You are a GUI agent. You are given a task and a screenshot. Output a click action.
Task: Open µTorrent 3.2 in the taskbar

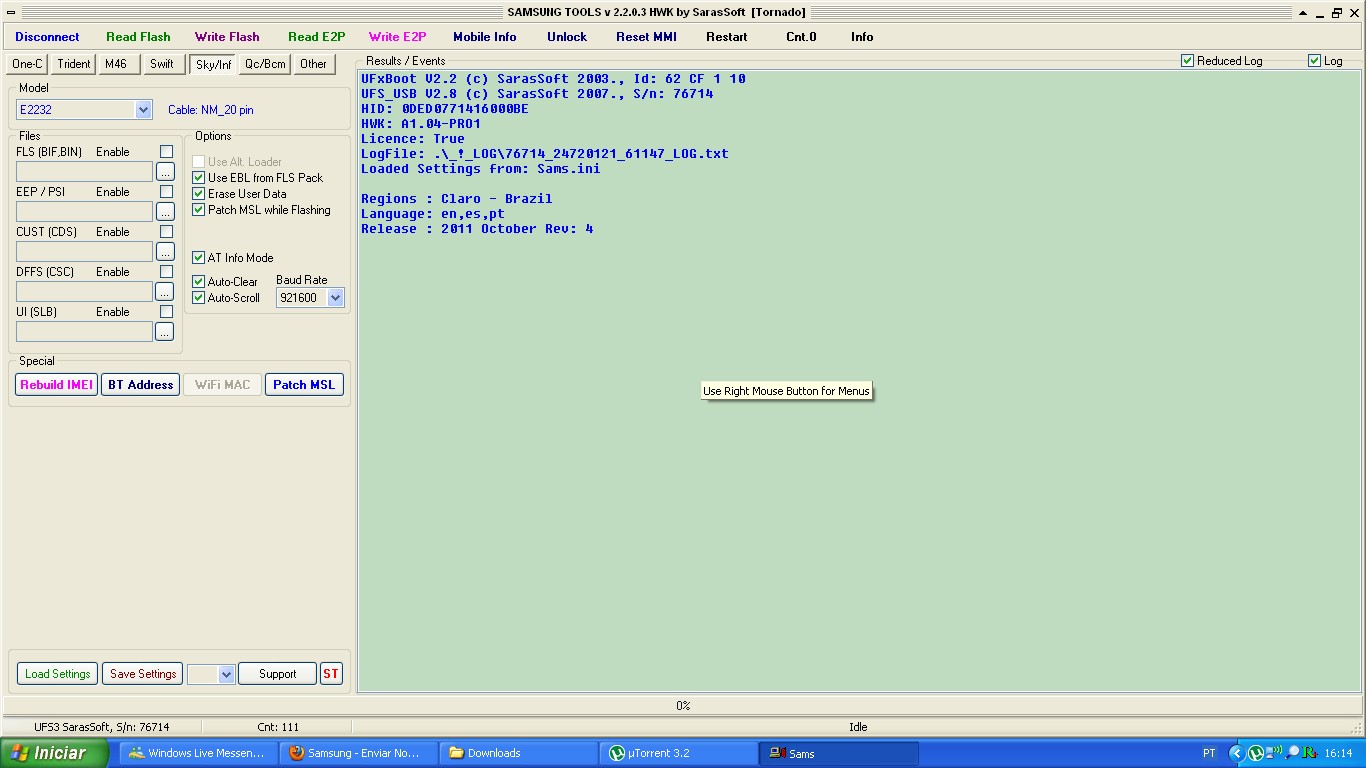click(678, 754)
